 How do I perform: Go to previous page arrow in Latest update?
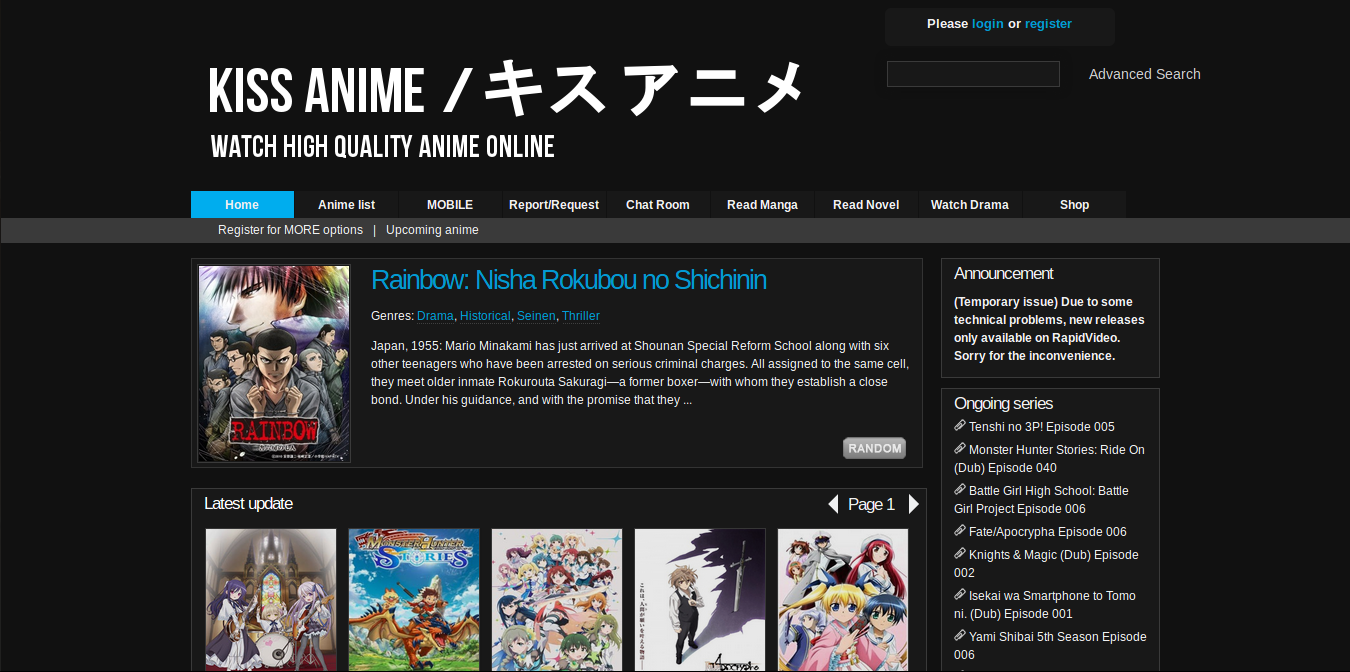click(833, 504)
